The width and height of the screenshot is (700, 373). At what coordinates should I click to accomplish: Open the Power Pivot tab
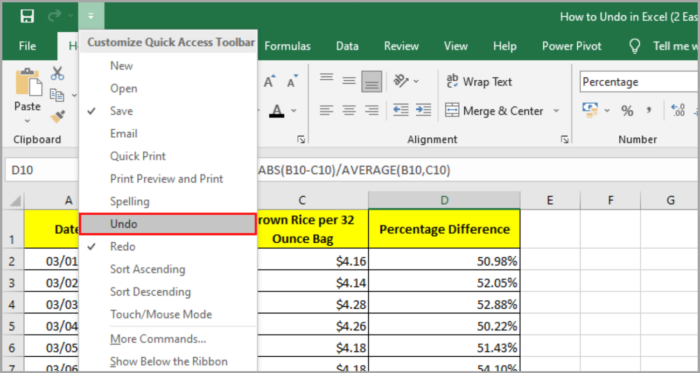(x=572, y=46)
